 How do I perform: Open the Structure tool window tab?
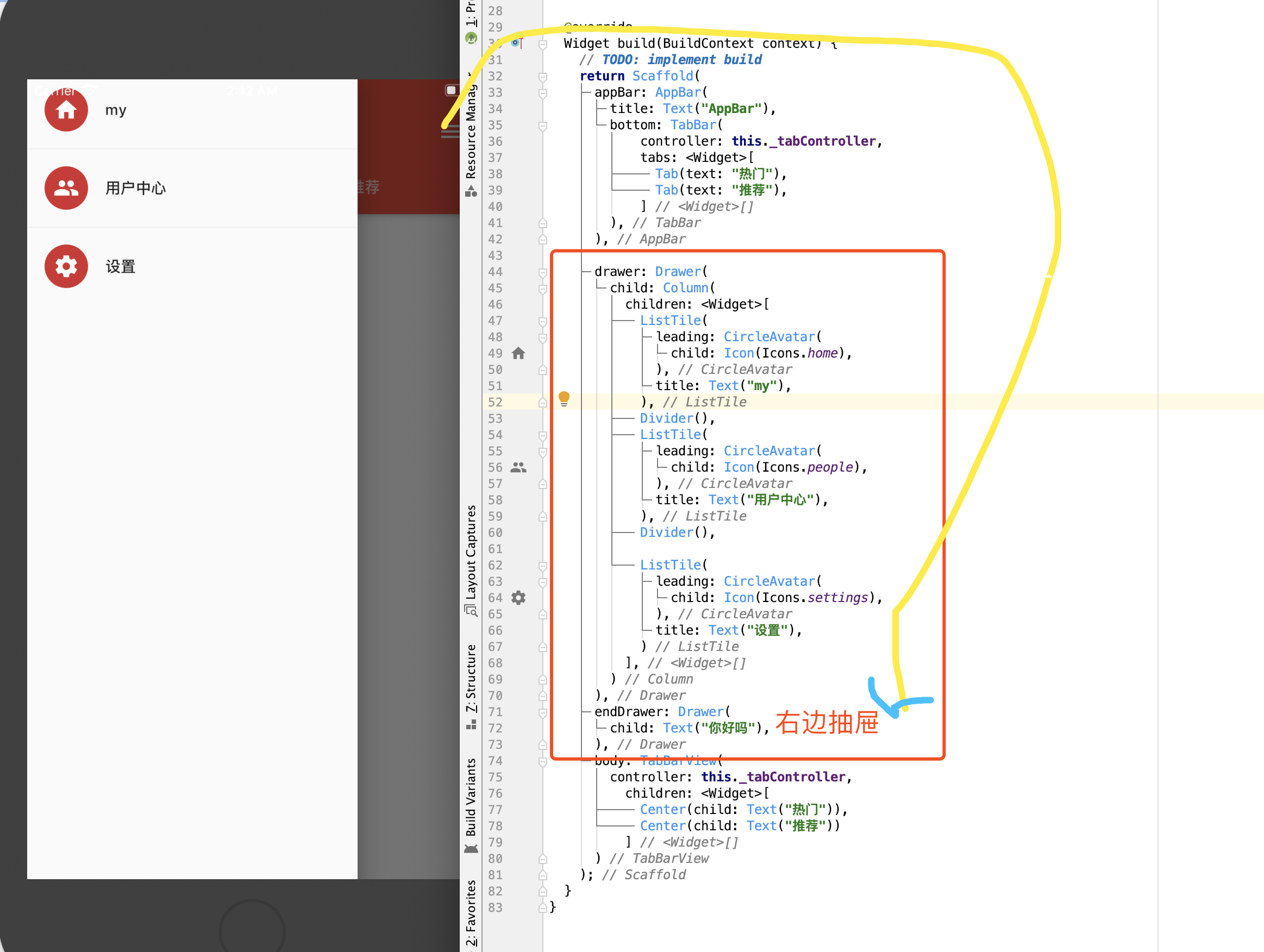pos(471,680)
